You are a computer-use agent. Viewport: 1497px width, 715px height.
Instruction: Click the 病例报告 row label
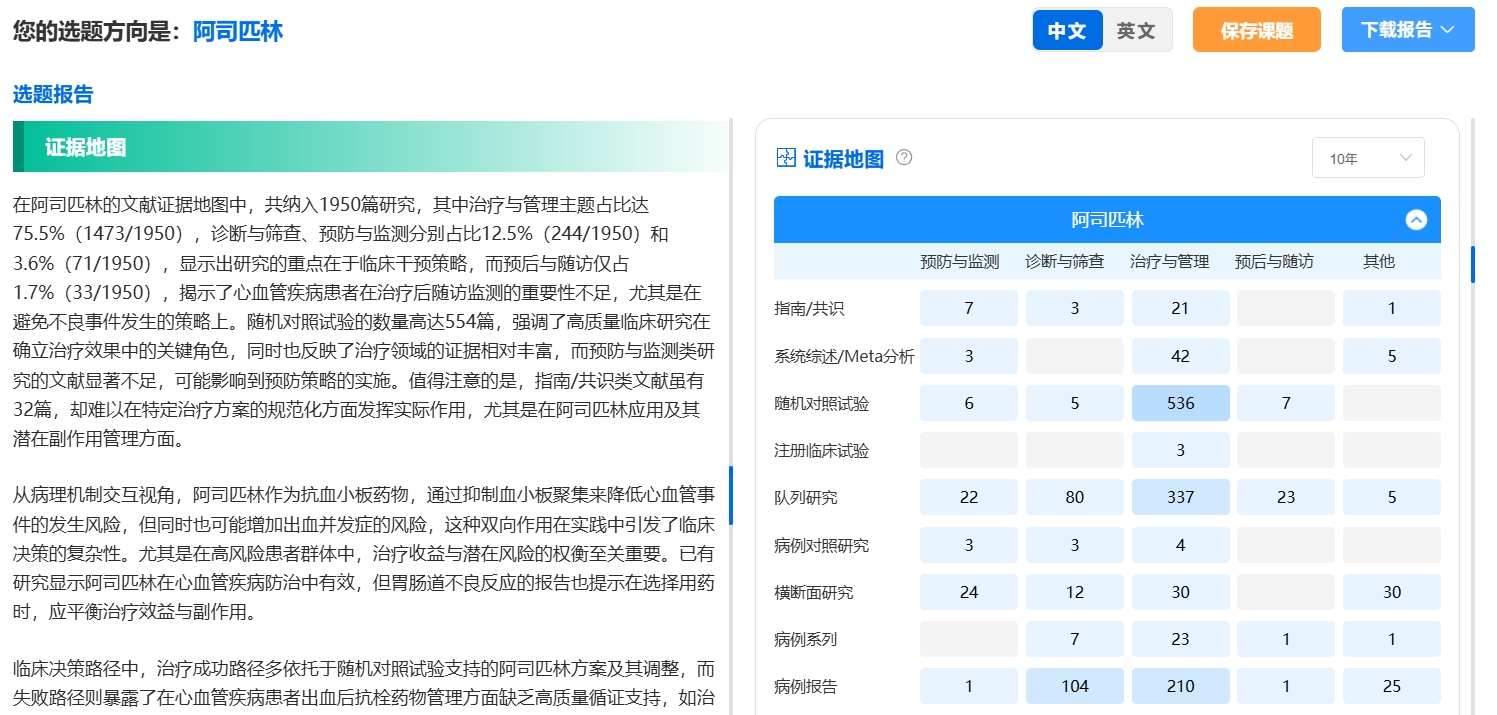click(806, 686)
